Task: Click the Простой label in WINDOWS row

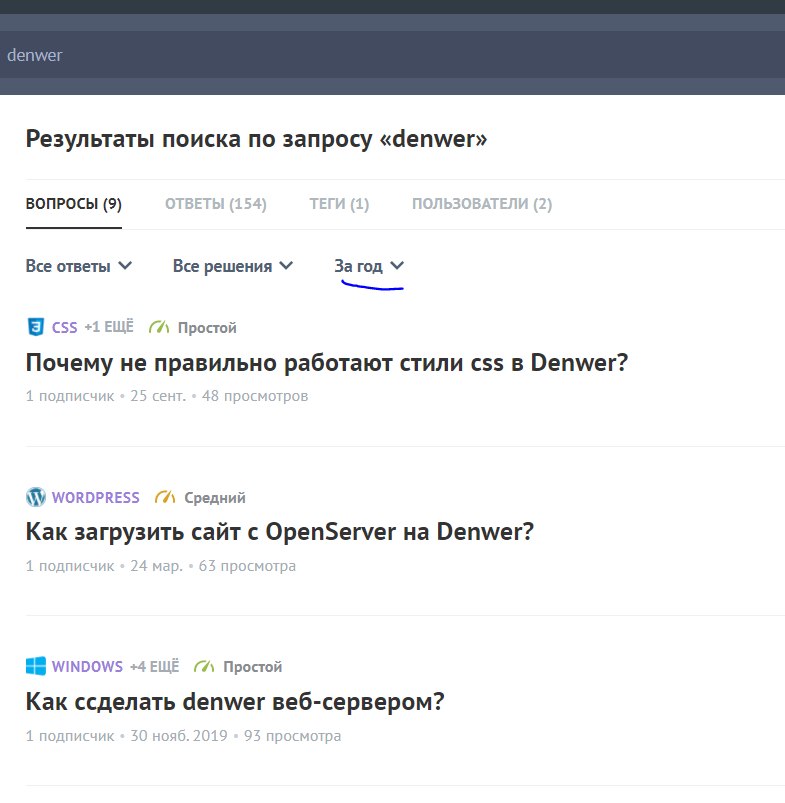Action: (x=252, y=667)
